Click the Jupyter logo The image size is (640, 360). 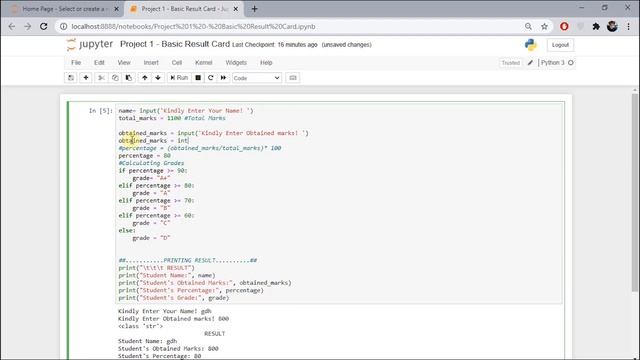(90, 44)
